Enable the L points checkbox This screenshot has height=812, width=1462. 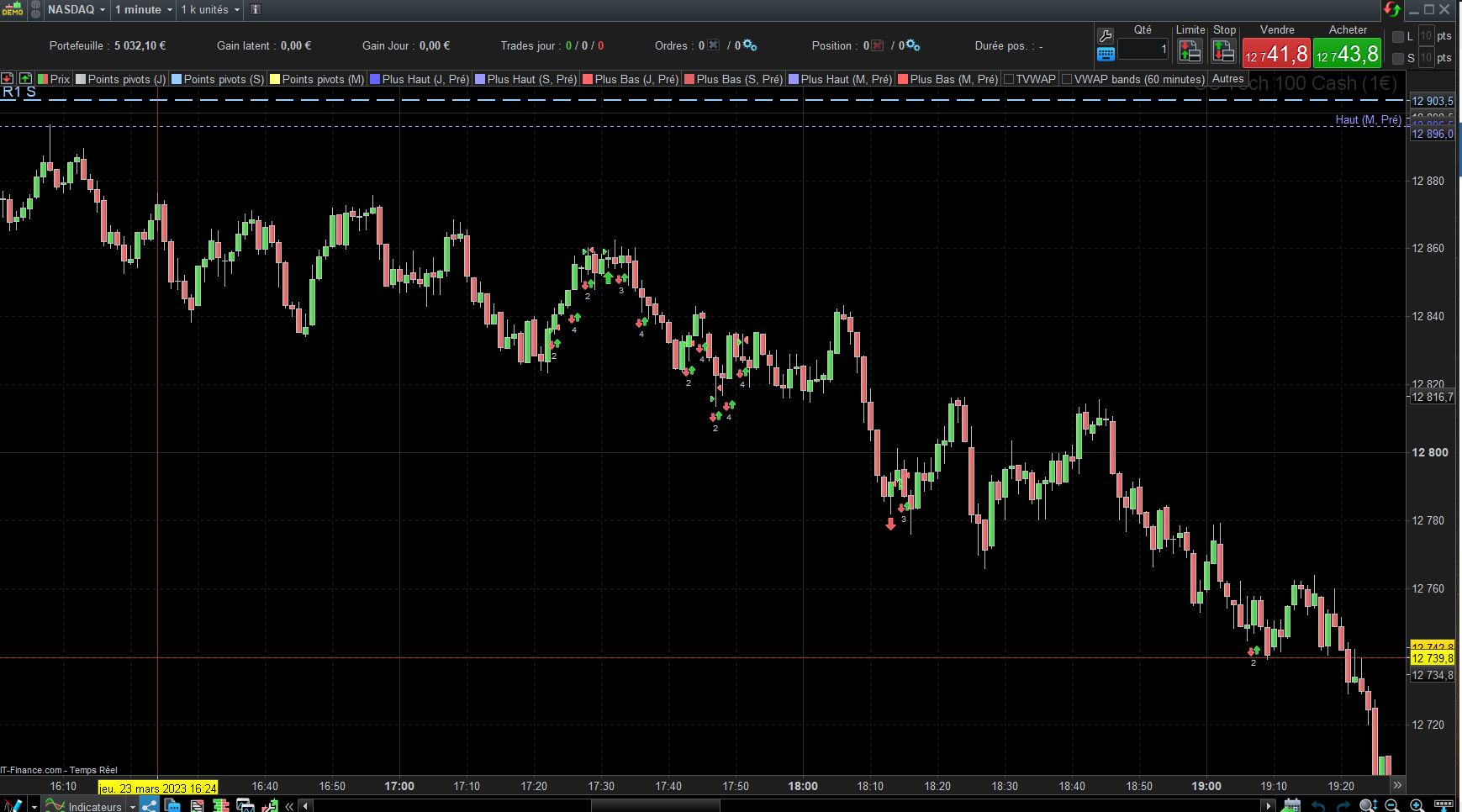(x=1398, y=37)
